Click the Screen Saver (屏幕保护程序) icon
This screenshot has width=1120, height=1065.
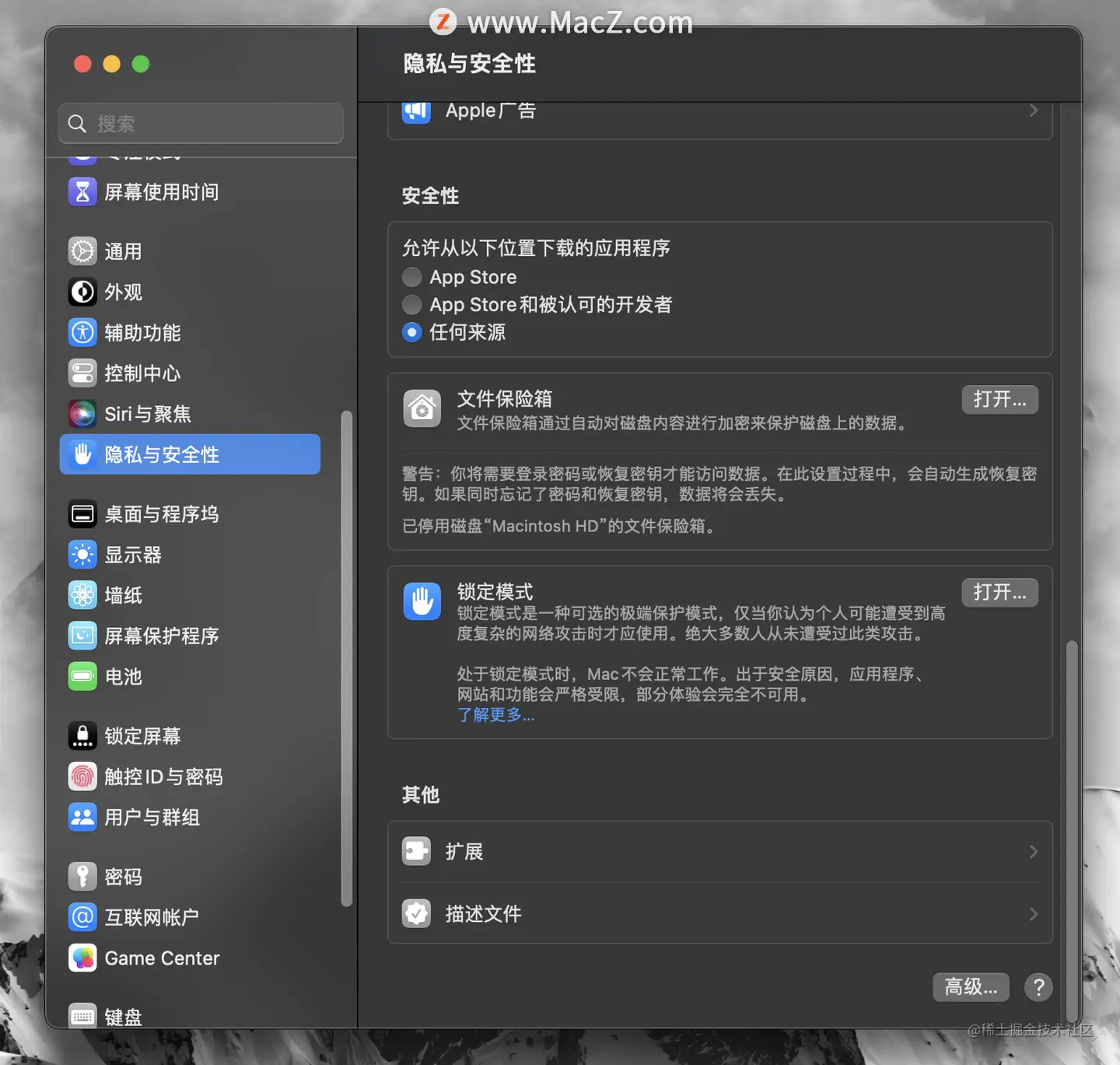click(x=82, y=636)
